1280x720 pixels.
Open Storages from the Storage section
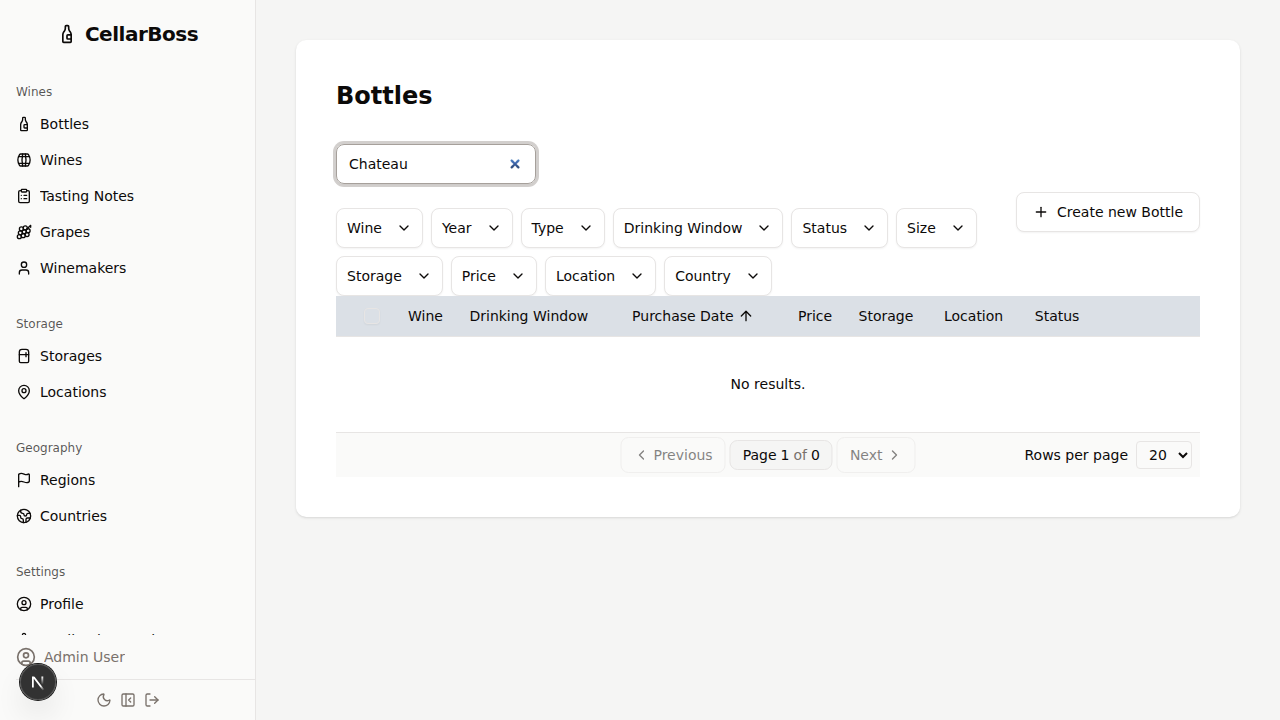(24, 356)
